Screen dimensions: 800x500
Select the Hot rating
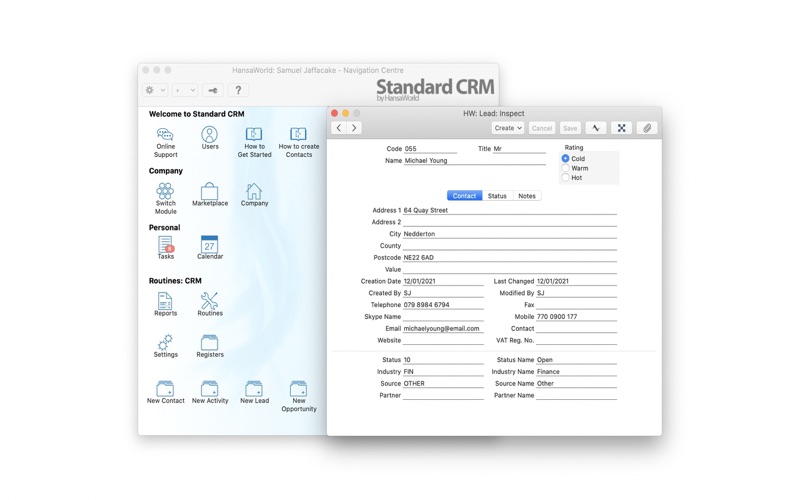pyautogui.click(x=565, y=178)
